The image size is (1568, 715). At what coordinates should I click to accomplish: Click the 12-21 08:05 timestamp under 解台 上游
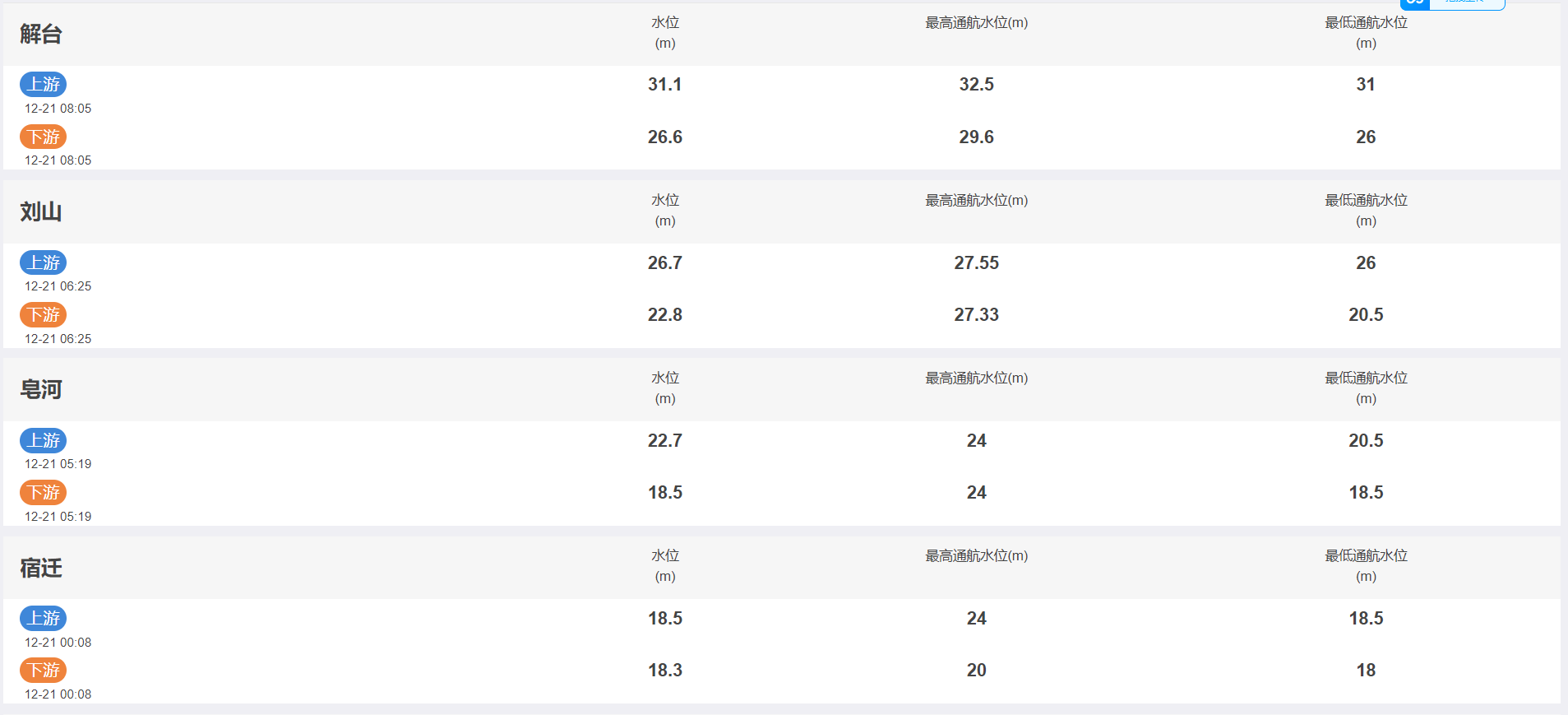[58, 109]
